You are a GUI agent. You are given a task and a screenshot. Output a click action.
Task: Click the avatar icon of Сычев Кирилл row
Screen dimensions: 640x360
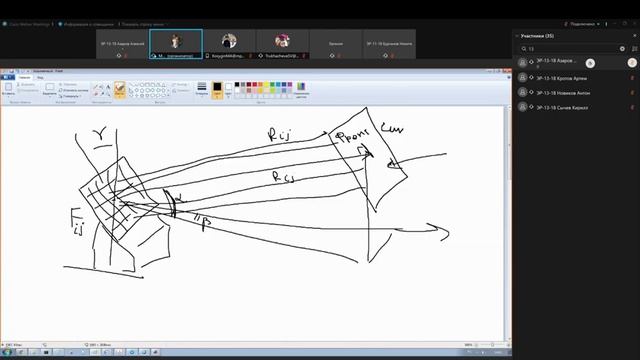coord(522,107)
